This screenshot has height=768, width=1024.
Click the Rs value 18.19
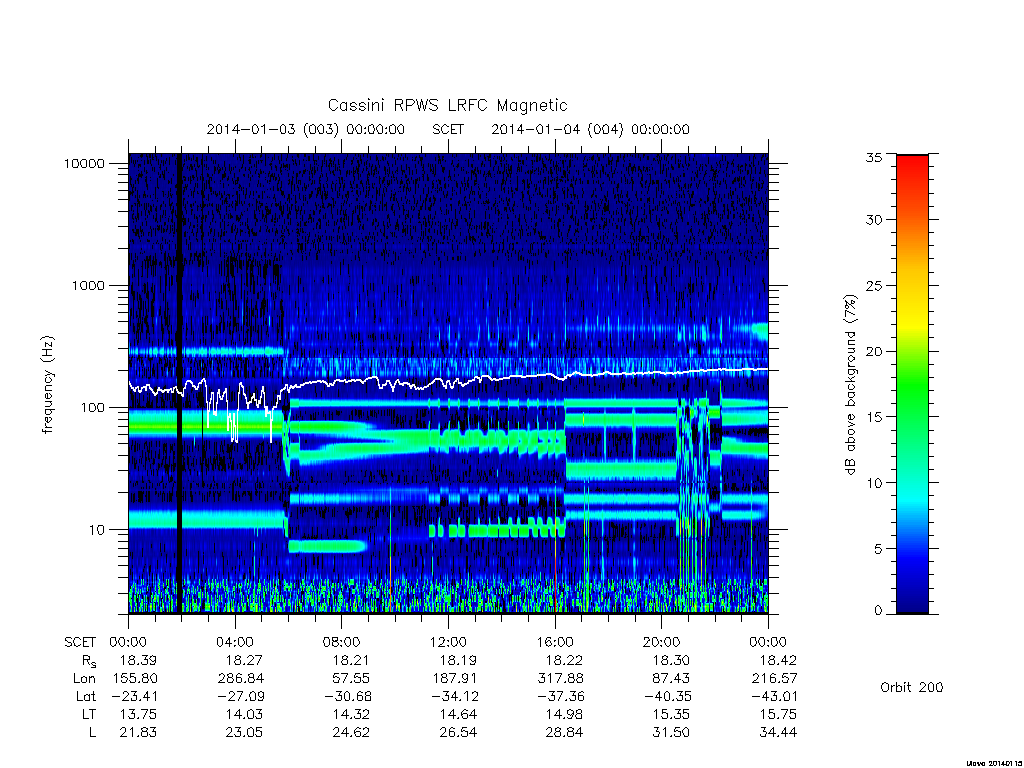pyautogui.click(x=458, y=660)
